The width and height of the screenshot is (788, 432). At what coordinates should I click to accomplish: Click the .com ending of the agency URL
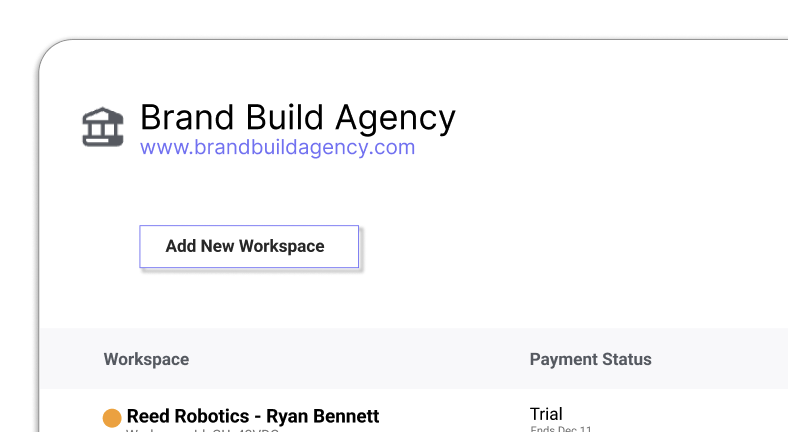click(394, 148)
